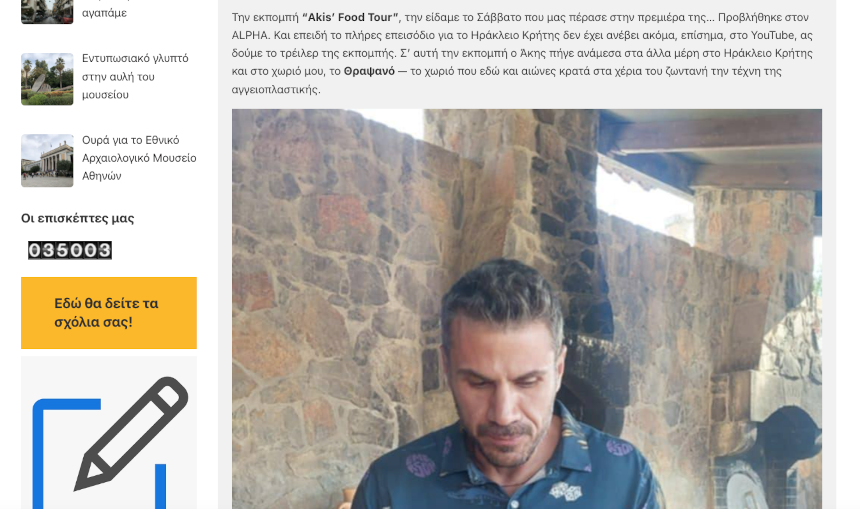Image resolution: width=860 pixels, height=509 pixels.
Task: Open the partially visible street thumbnail at top
Action: (x=47, y=12)
